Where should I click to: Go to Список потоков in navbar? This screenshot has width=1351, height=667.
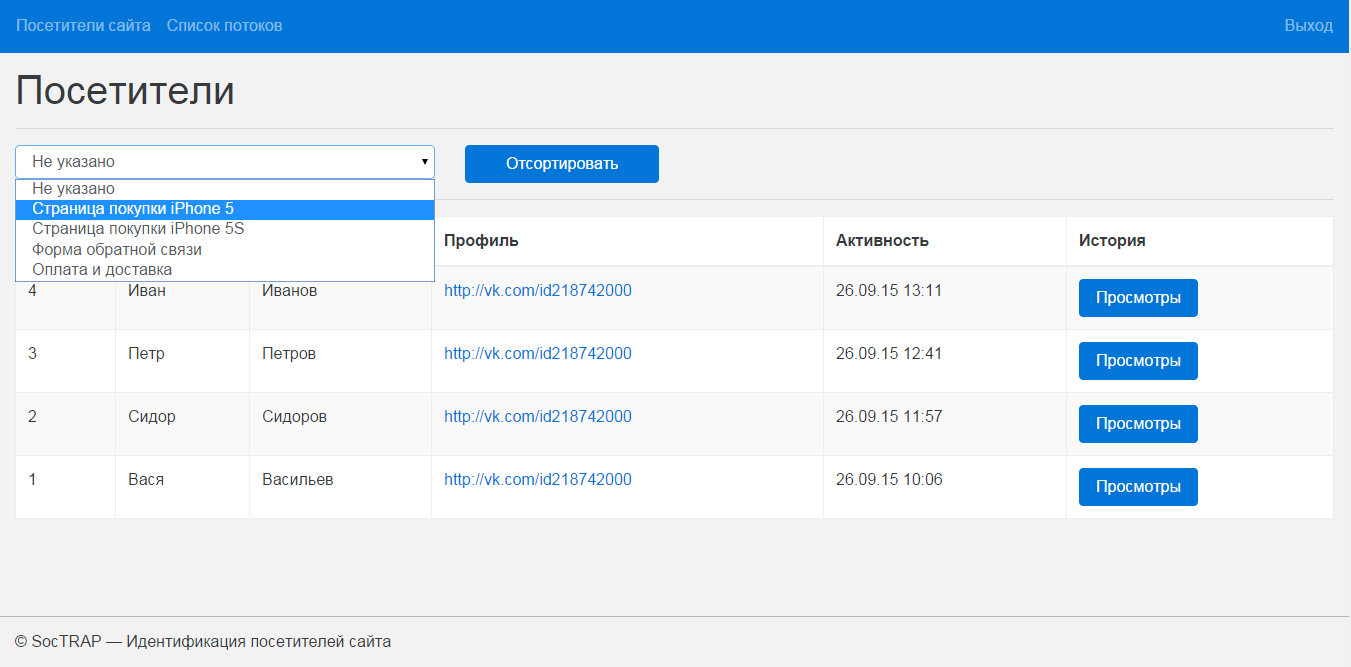pos(224,25)
